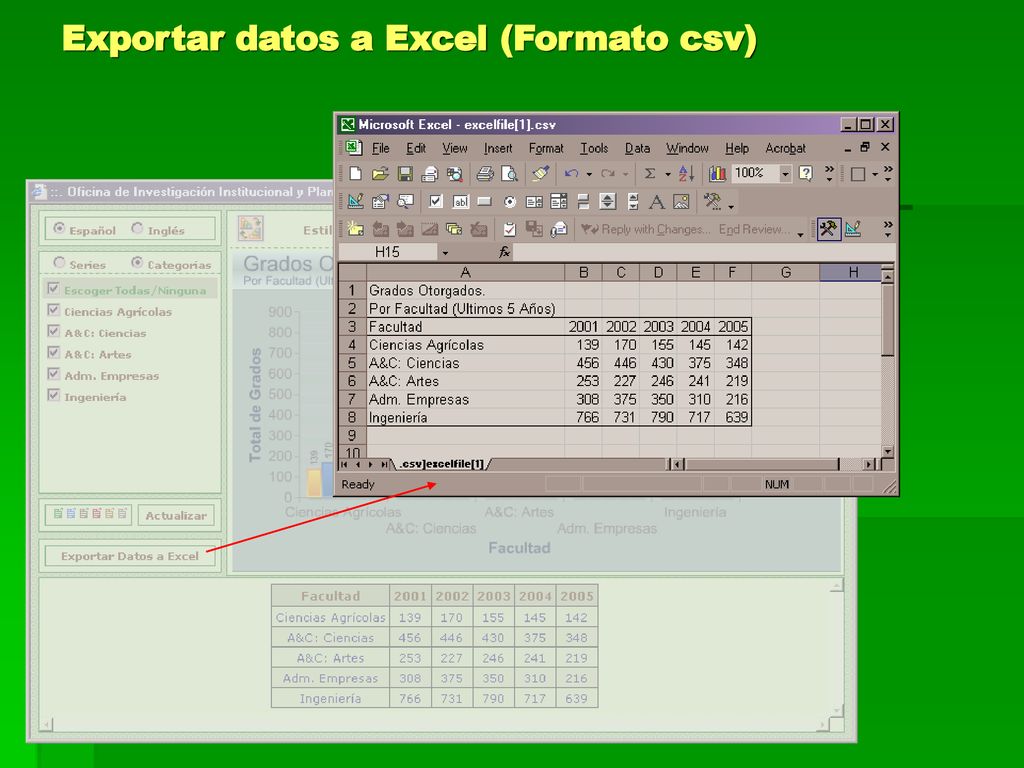Expand the Formatting toolbar options chevron
The image size is (1024, 768).
(888, 173)
